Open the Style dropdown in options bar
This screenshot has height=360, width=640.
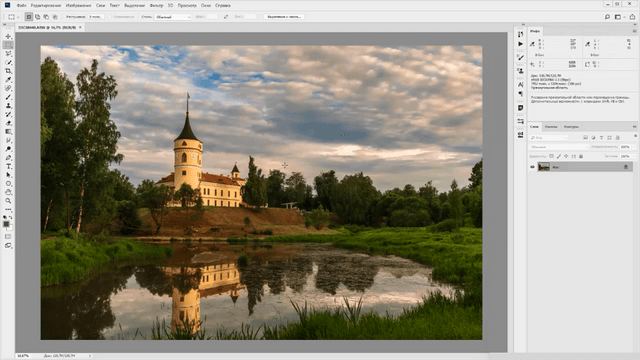click(173, 17)
